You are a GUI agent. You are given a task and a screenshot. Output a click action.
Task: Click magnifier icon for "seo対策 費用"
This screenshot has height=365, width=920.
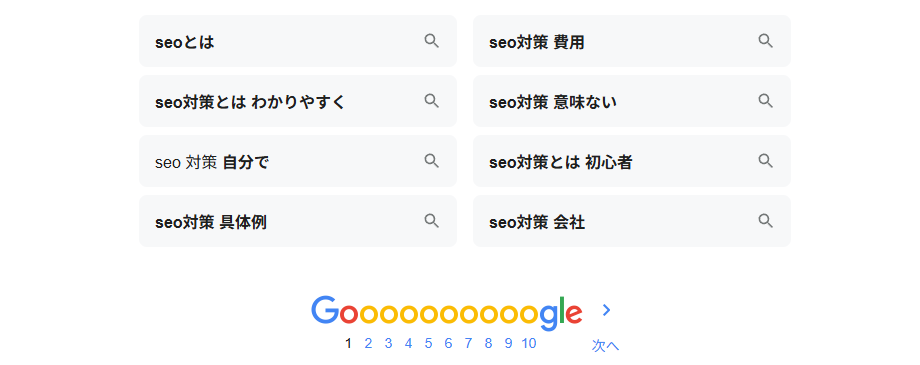765,41
